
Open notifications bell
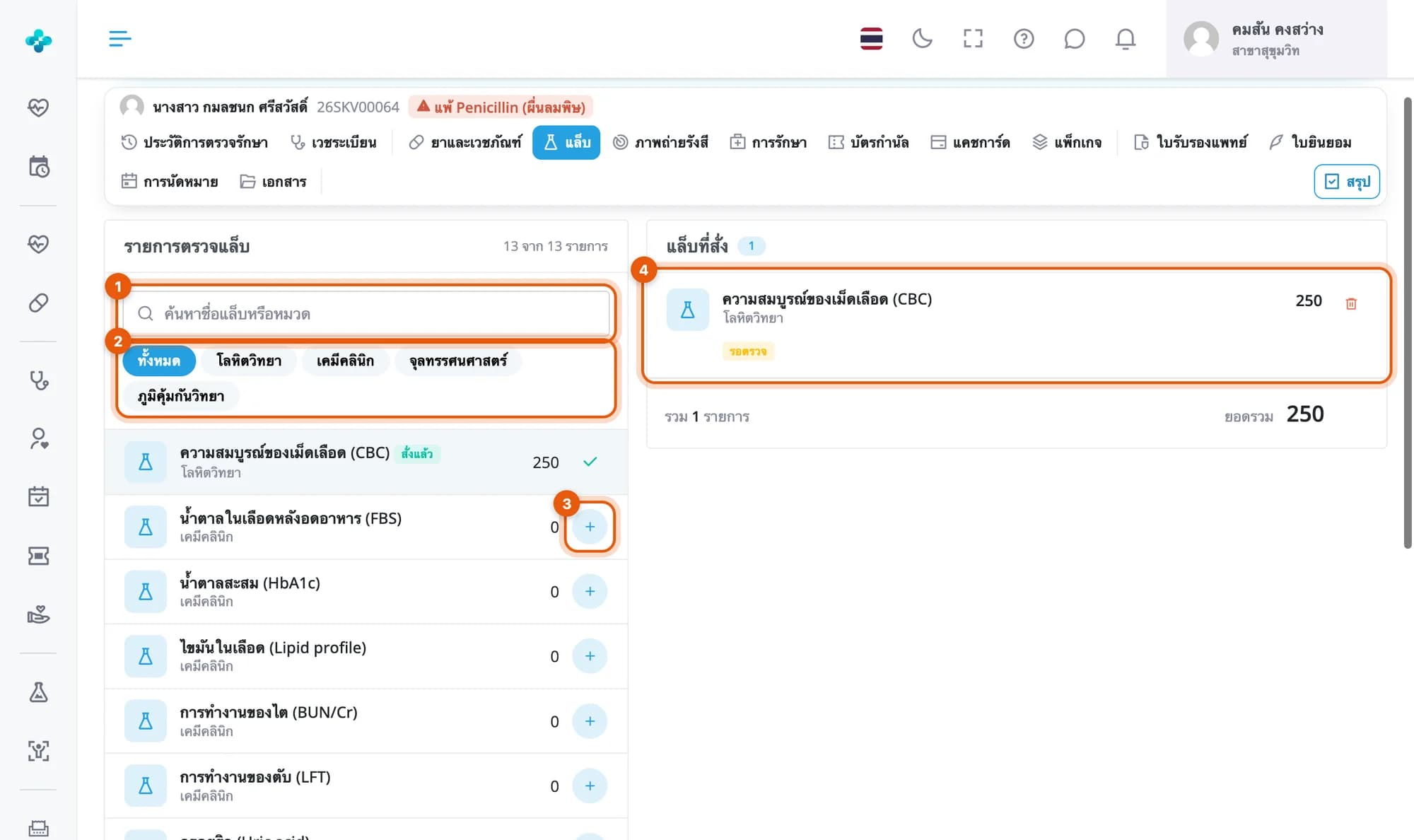tap(1125, 38)
